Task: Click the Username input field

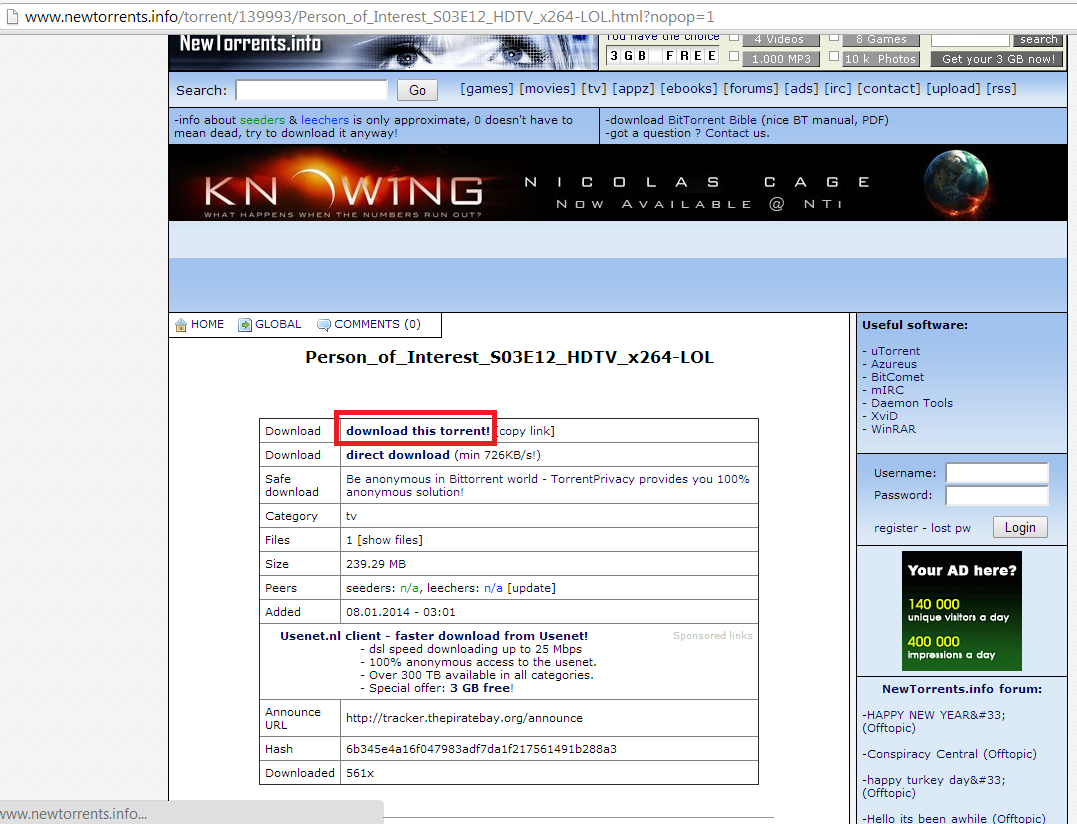Action: pyautogui.click(x=997, y=473)
